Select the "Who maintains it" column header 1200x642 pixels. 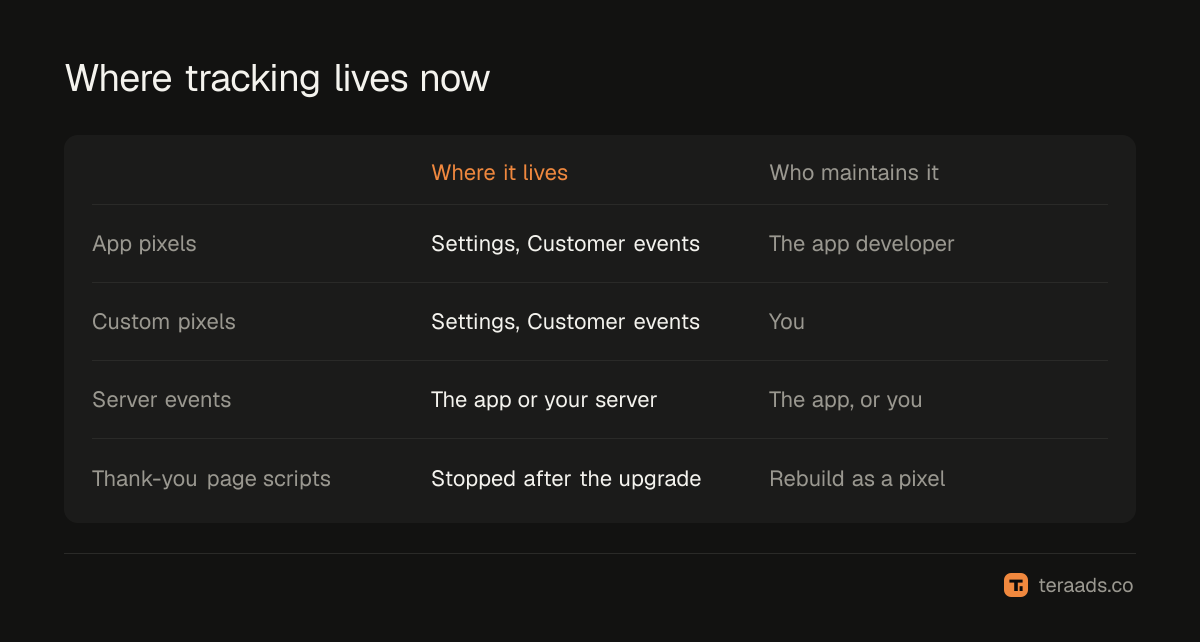tap(854, 173)
